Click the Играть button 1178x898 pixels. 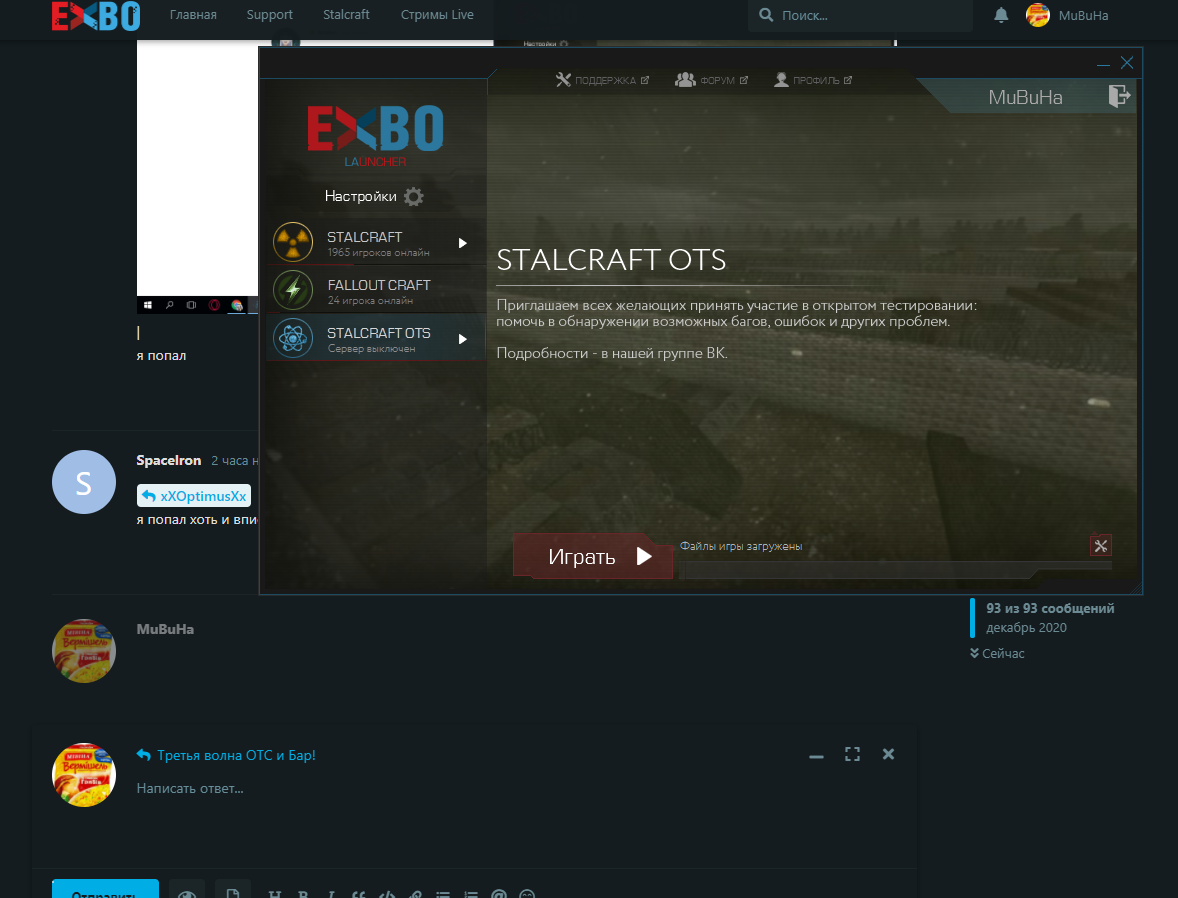pyautogui.click(x=593, y=556)
